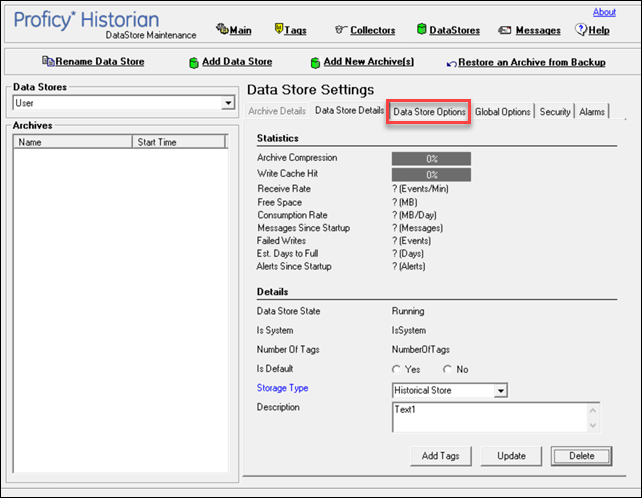Open the Main page link
Viewport: 642px width, 498px height.
[x=241, y=30]
